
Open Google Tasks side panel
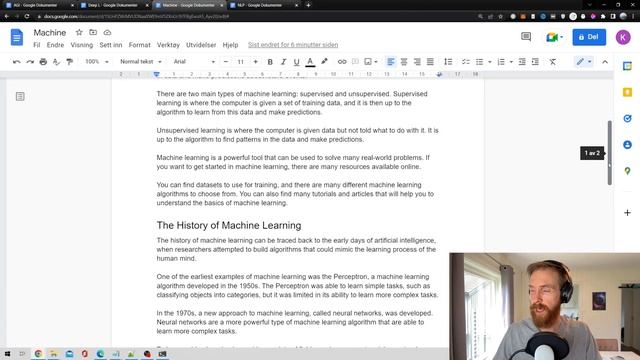click(627, 118)
